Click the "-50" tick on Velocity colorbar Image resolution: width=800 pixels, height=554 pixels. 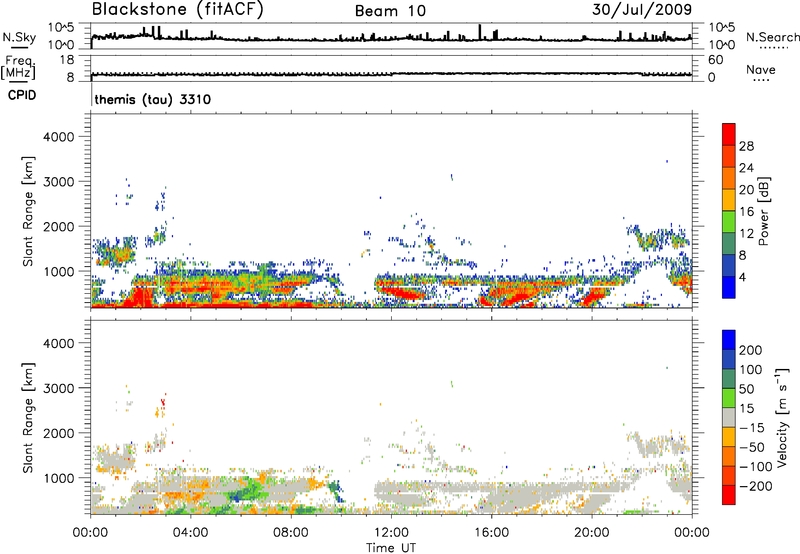(751, 447)
